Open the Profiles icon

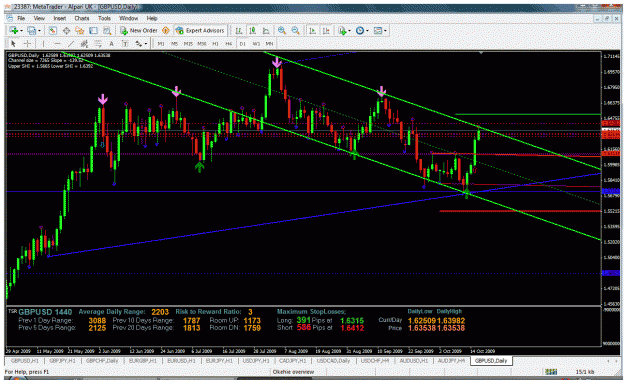coord(31,31)
